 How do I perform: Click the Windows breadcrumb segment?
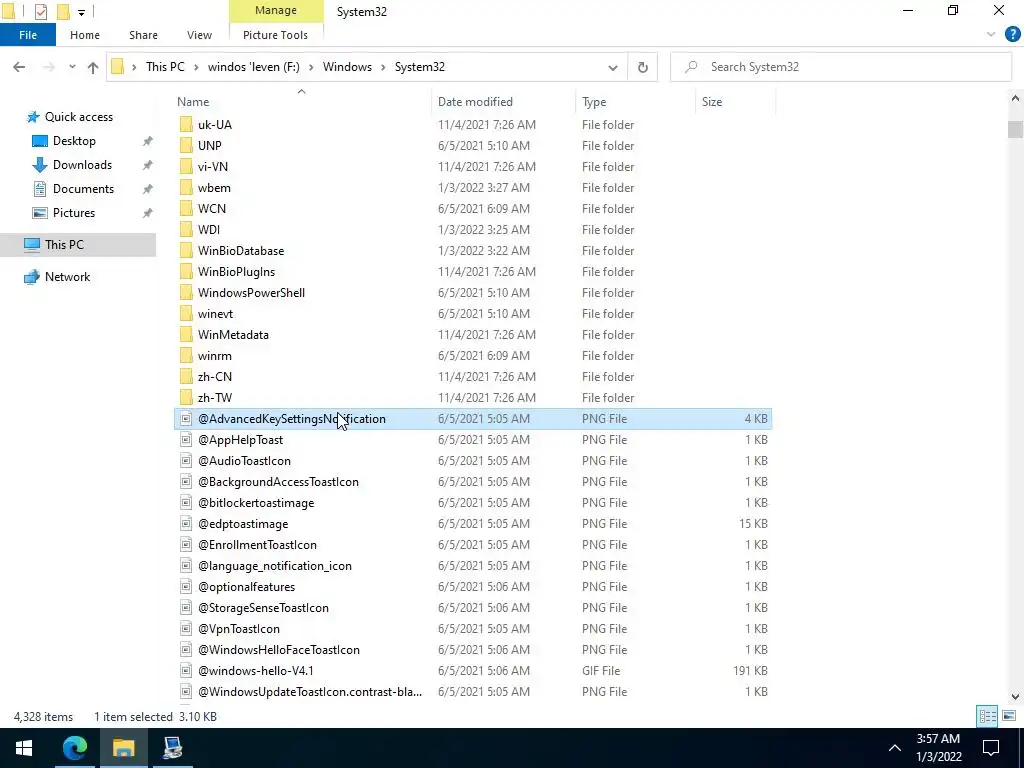tap(347, 67)
